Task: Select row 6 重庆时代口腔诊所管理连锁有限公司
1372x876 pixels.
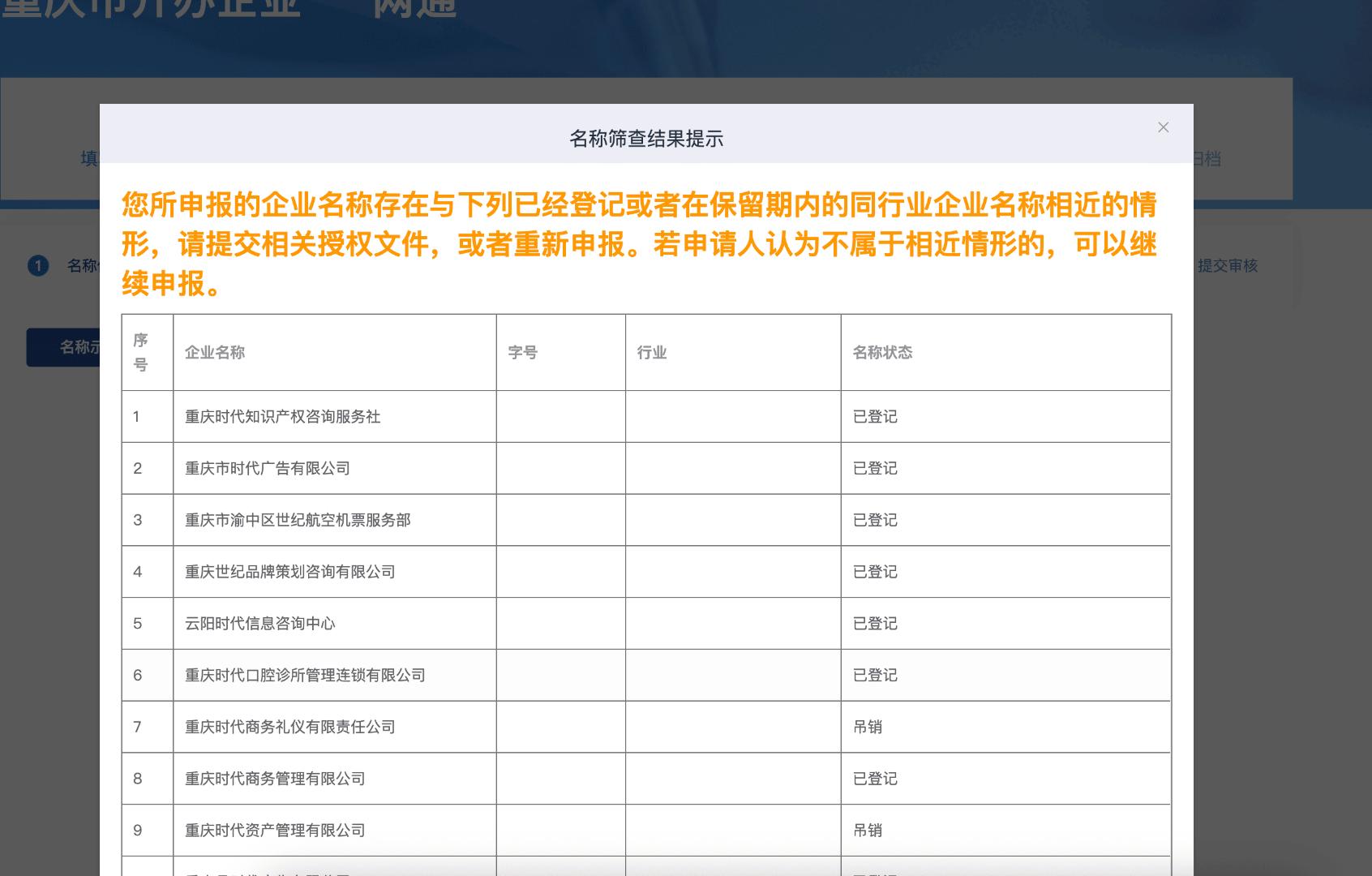Action: pyautogui.click(x=304, y=675)
